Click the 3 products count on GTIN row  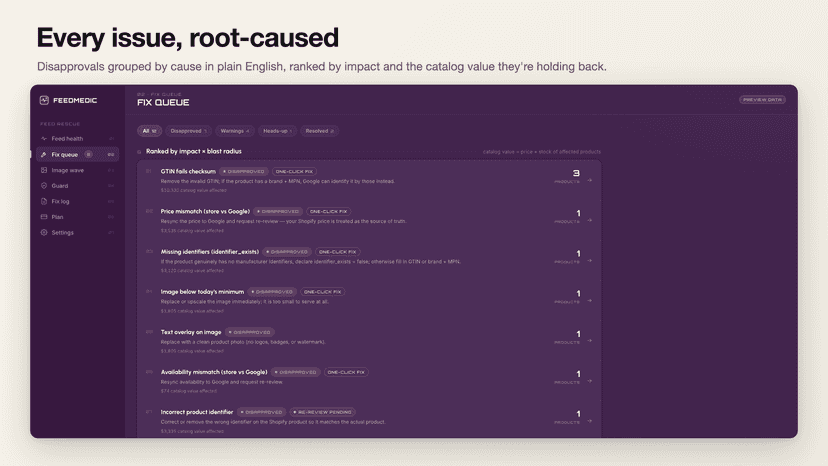point(576,173)
